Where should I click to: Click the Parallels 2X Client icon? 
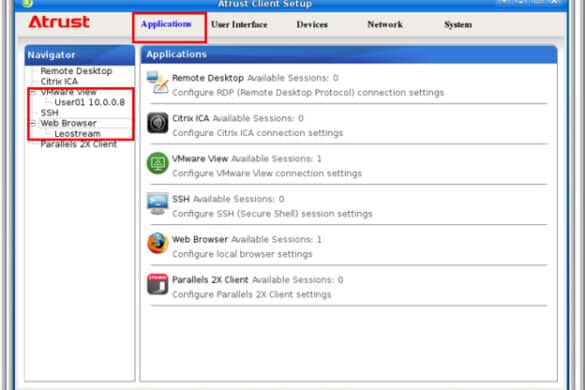point(158,284)
